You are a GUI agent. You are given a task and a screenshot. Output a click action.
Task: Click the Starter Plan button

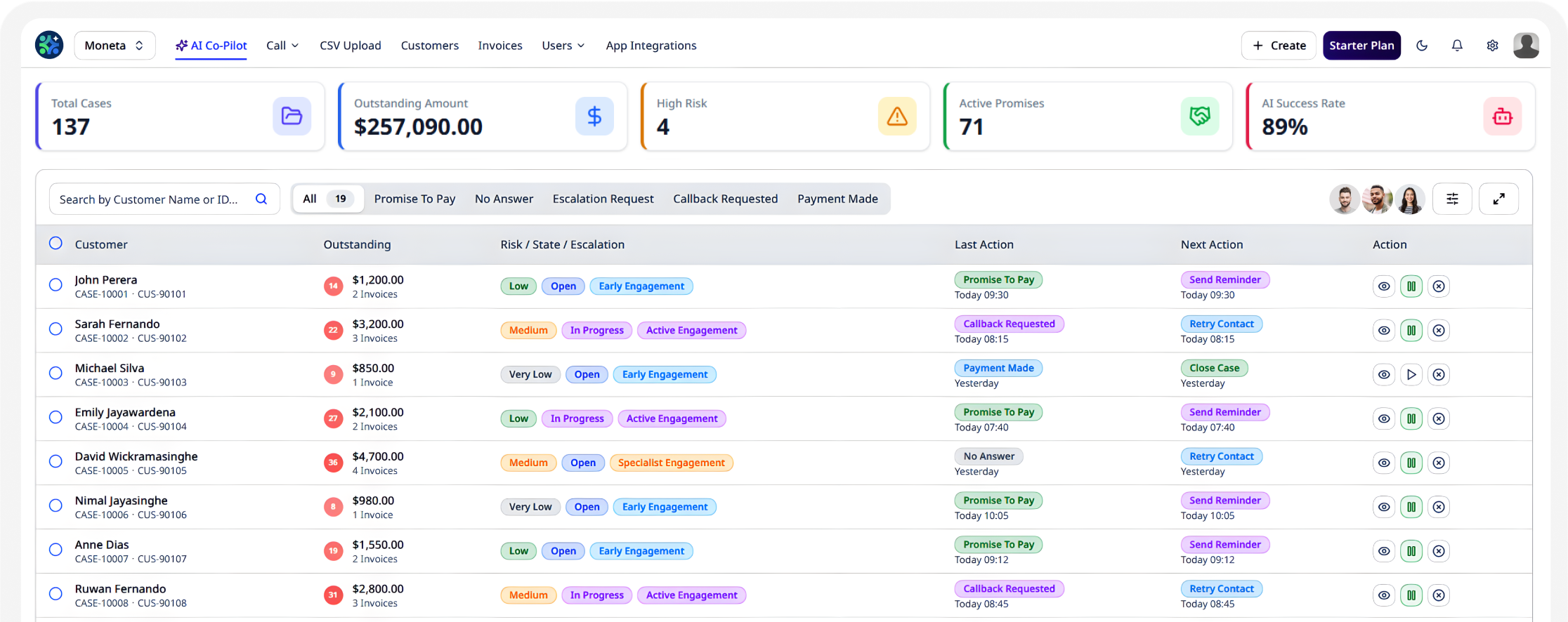pos(1361,46)
